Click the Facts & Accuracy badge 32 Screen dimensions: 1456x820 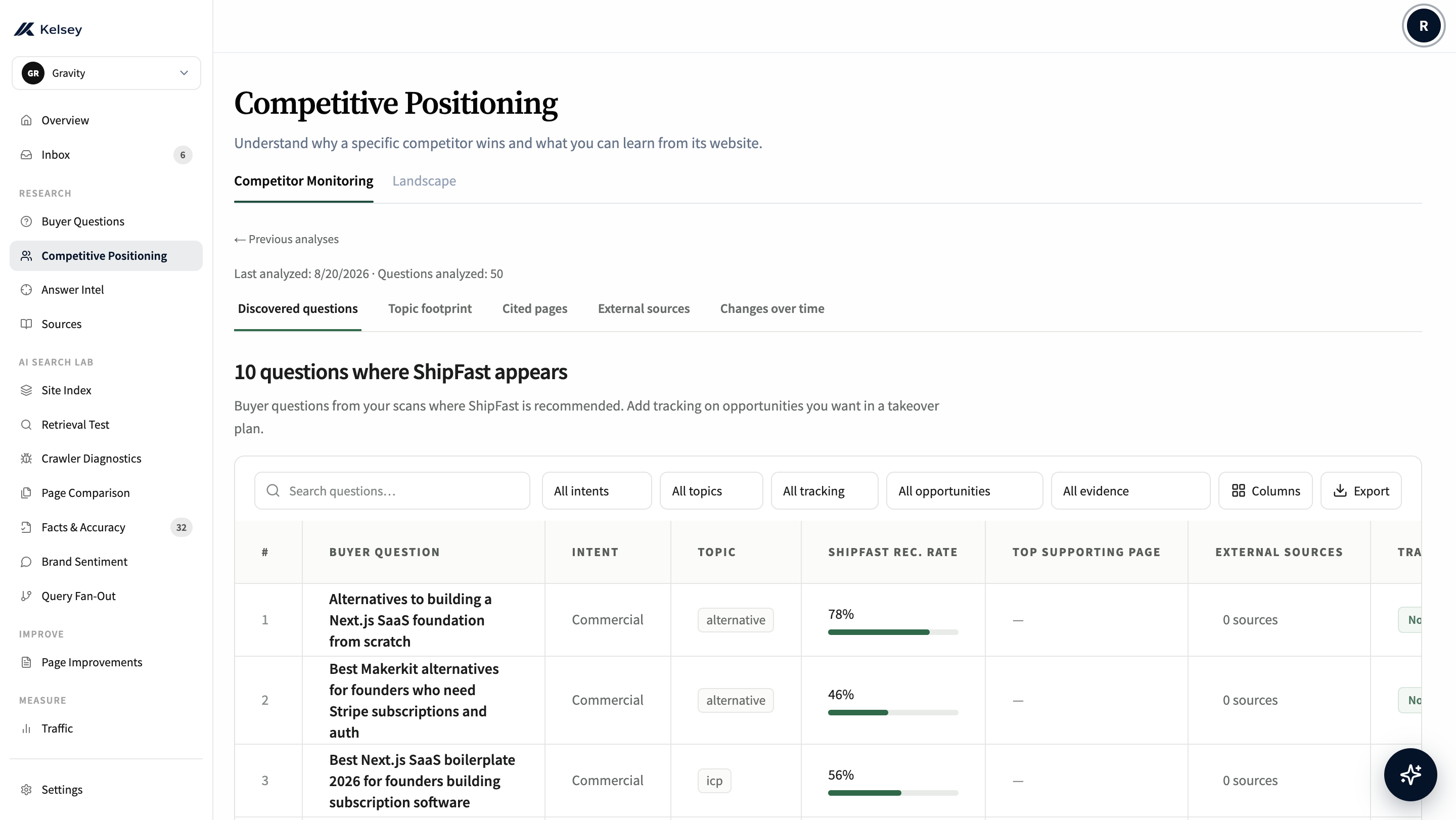(181, 528)
